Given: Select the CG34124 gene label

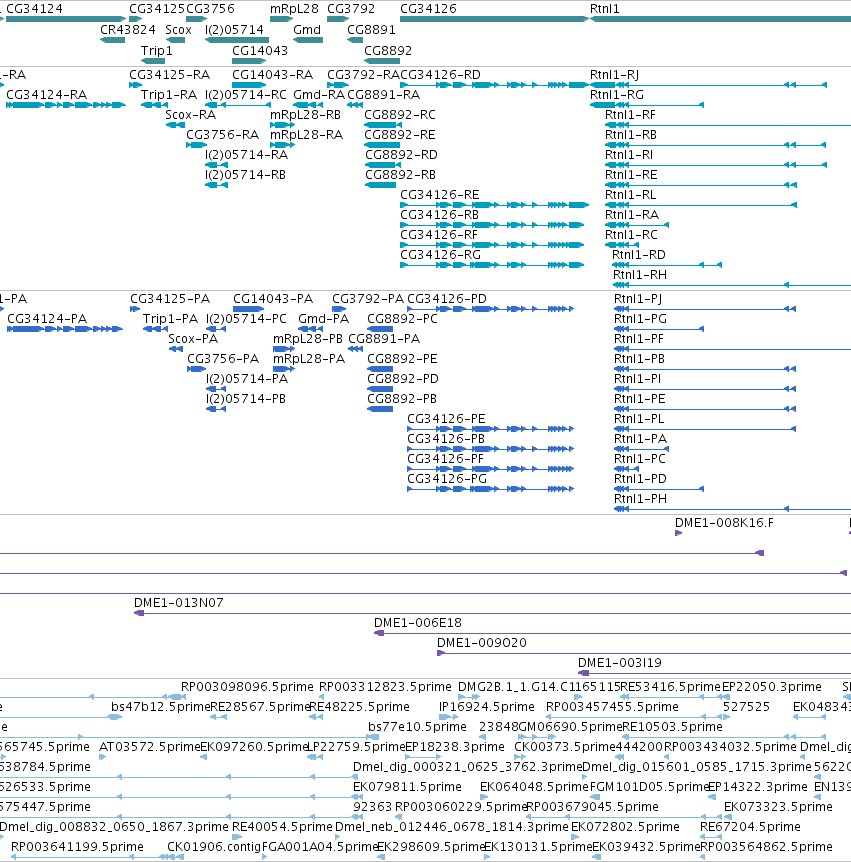Looking at the screenshot, I should tap(34, 9).
